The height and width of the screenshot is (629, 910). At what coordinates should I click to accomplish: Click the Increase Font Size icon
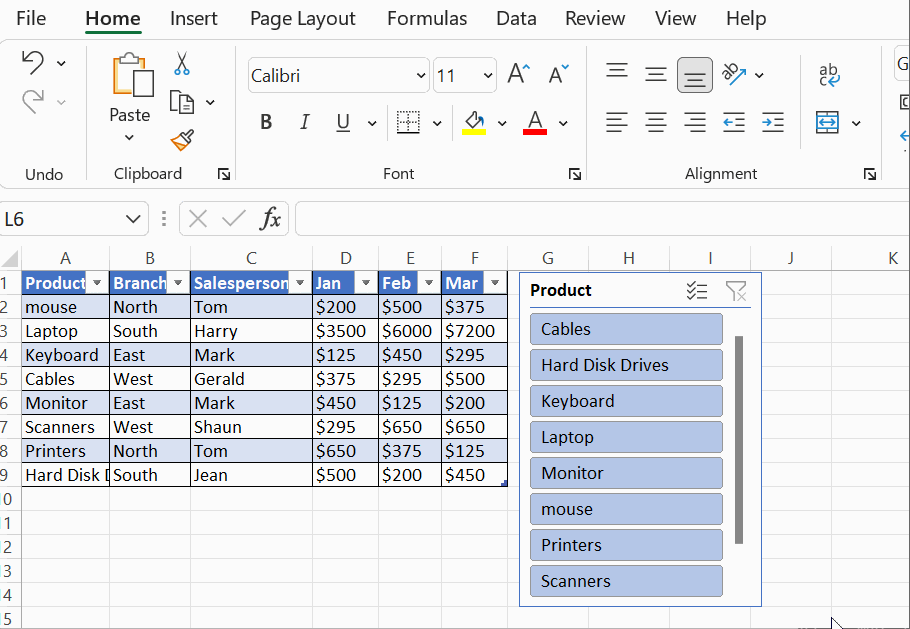point(517,74)
